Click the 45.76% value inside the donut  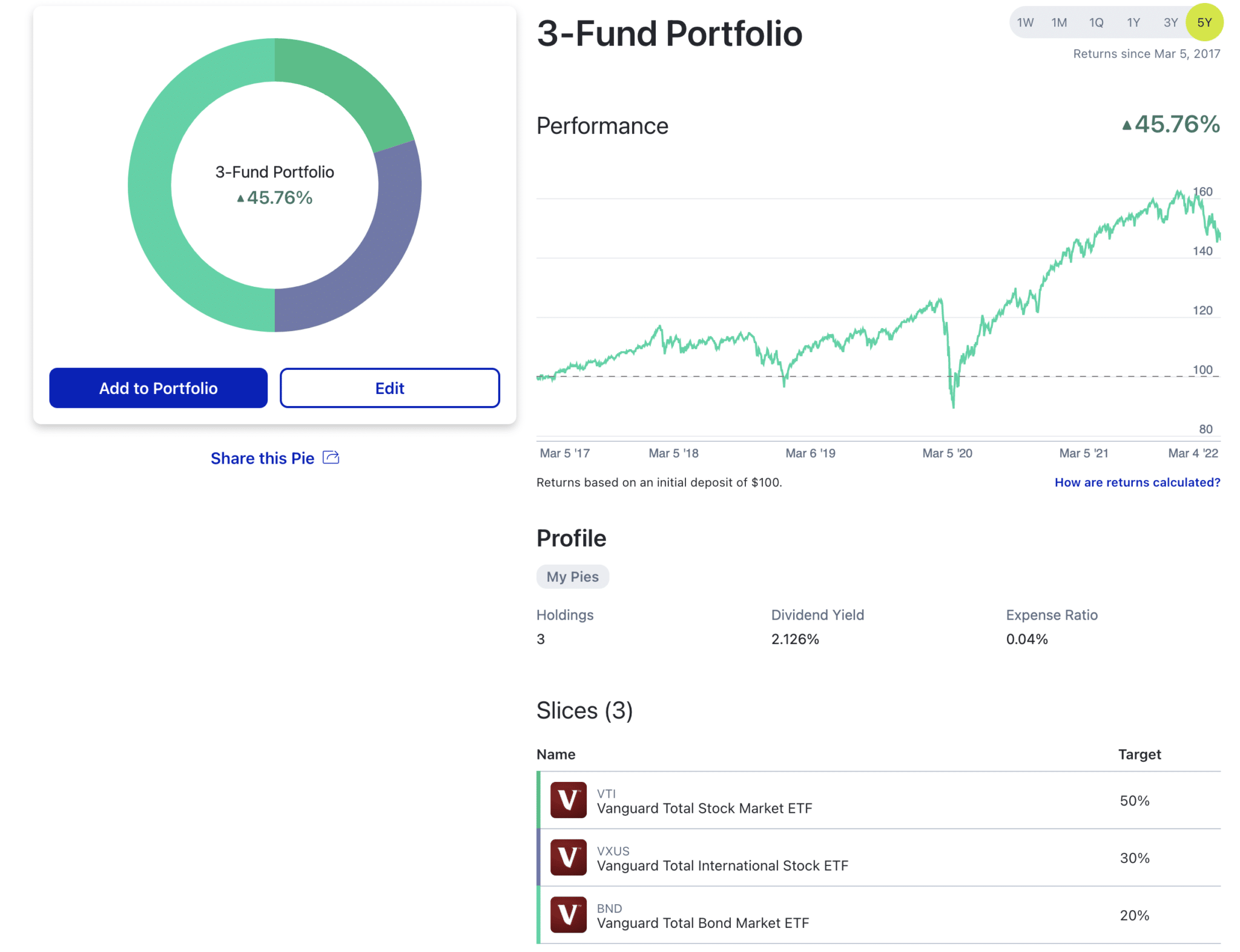click(x=274, y=197)
